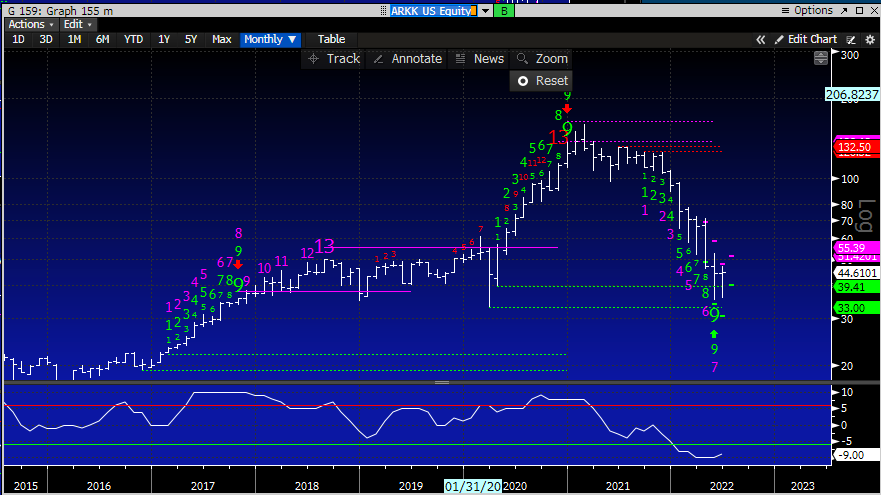881x495 pixels.
Task: Click the red 13 countdown label near 2021
Action: click(559, 137)
